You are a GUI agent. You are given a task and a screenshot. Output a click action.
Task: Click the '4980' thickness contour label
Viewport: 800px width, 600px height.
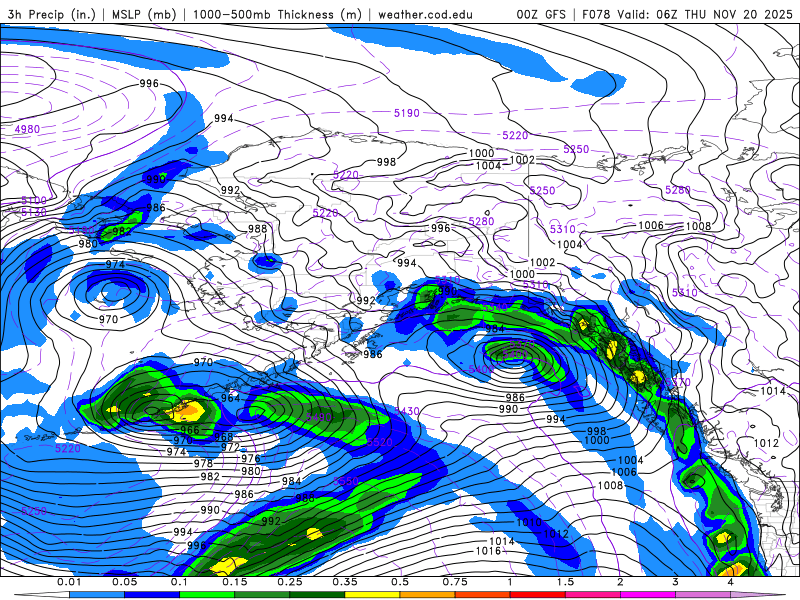27,129
